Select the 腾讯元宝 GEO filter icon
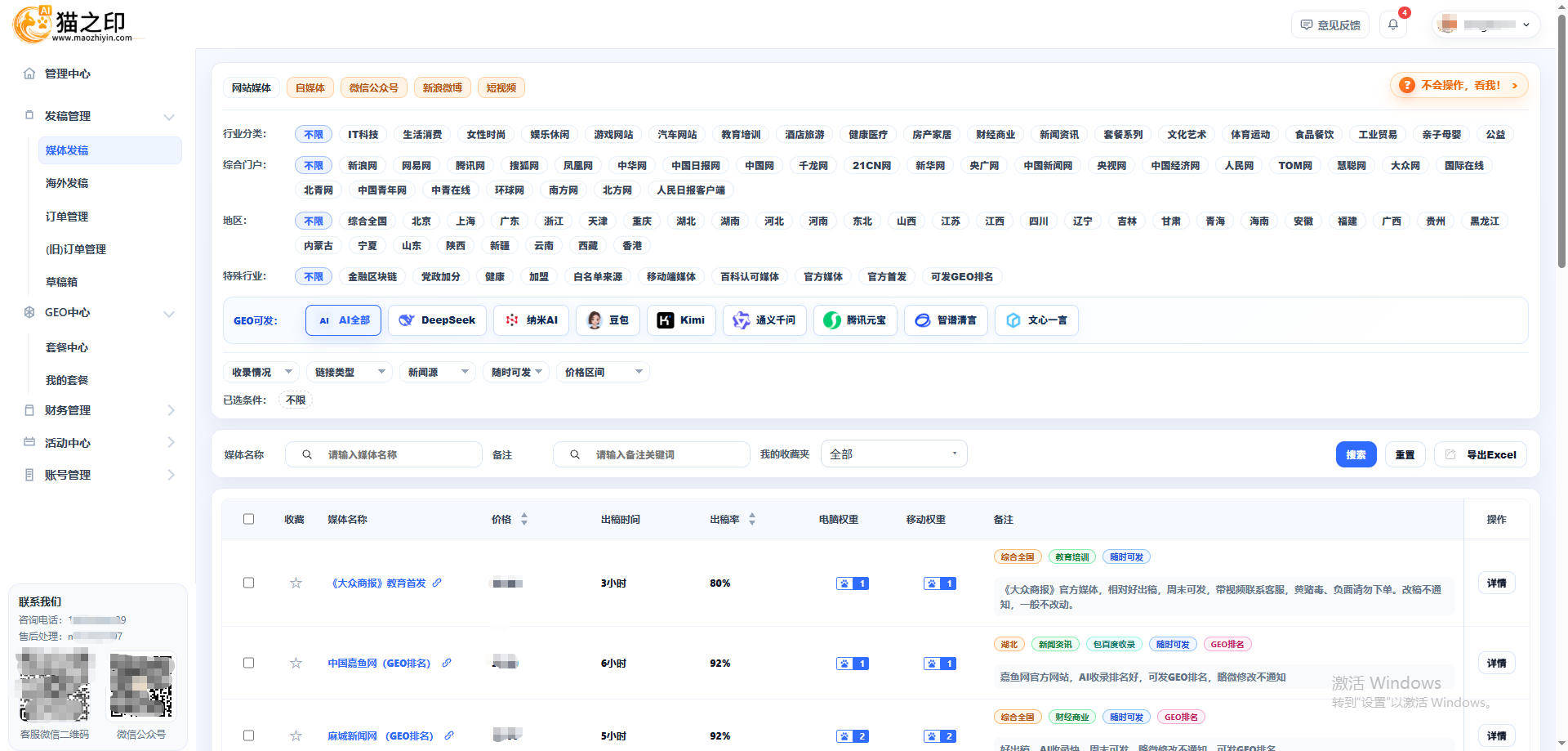The width and height of the screenshot is (1568, 751). click(x=831, y=320)
